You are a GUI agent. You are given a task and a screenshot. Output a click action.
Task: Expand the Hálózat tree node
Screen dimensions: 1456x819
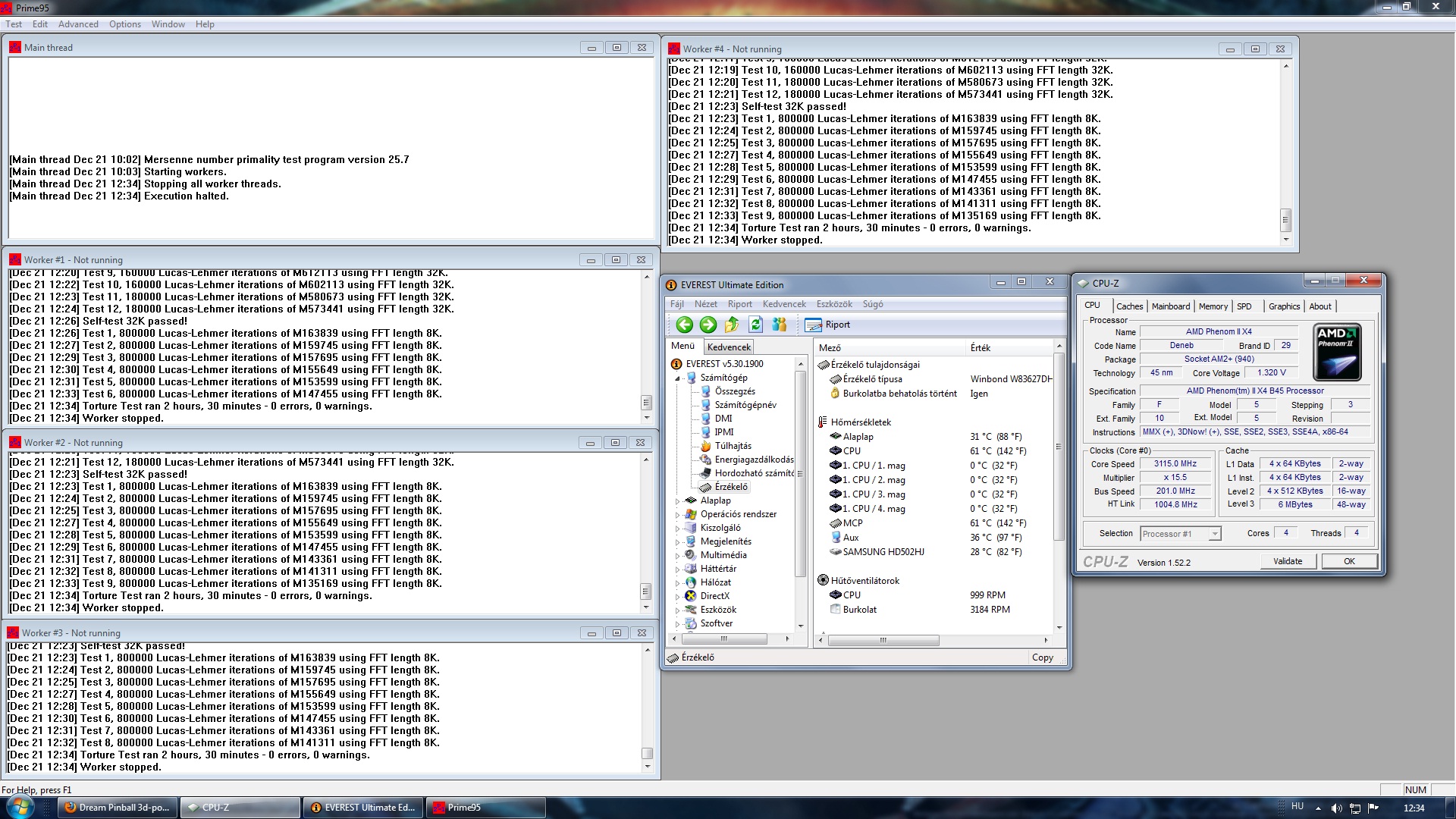pyautogui.click(x=678, y=582)
